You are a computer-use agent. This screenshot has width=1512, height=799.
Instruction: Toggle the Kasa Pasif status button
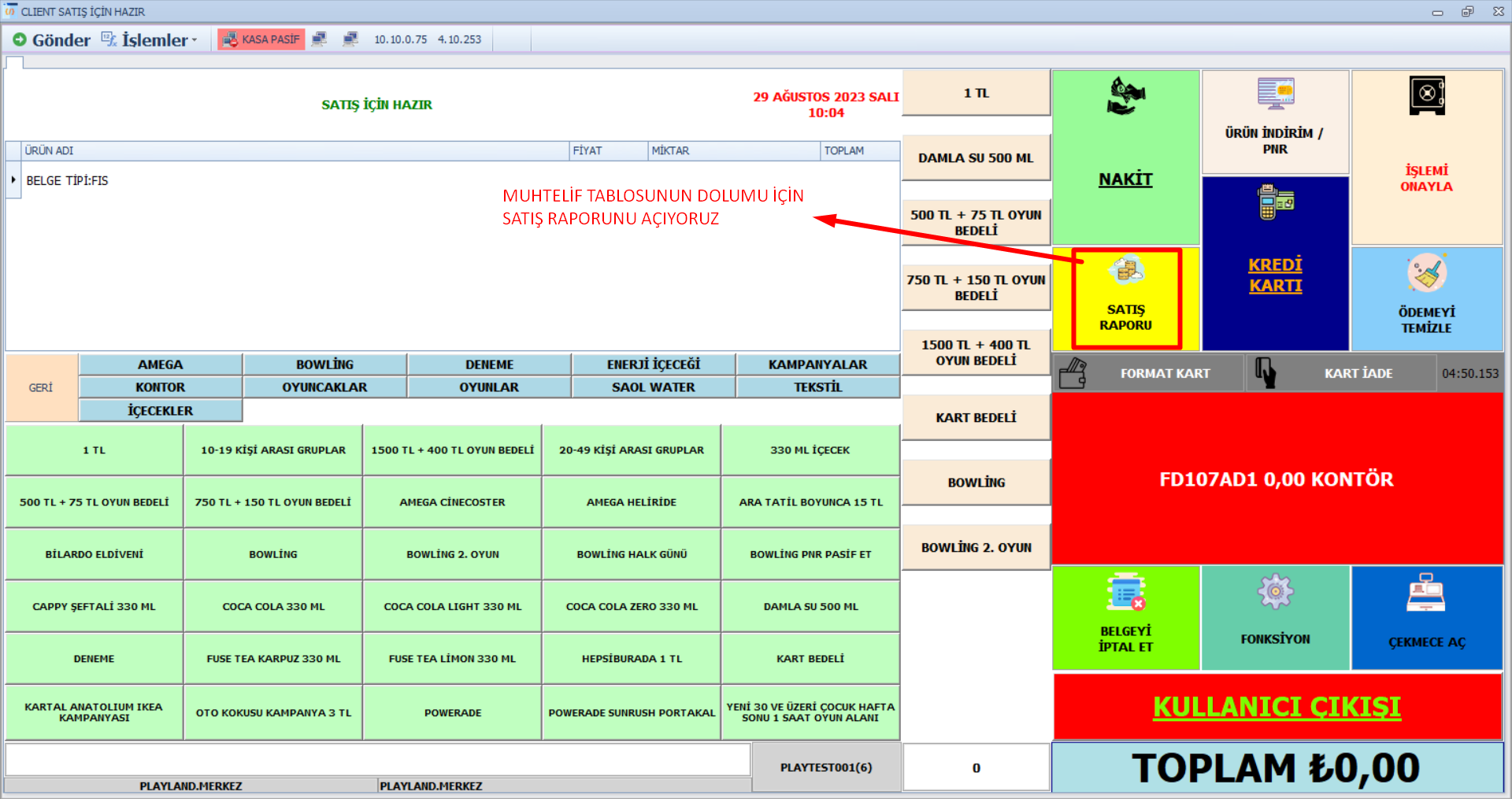pyautogui.click(x=261, y=39)
